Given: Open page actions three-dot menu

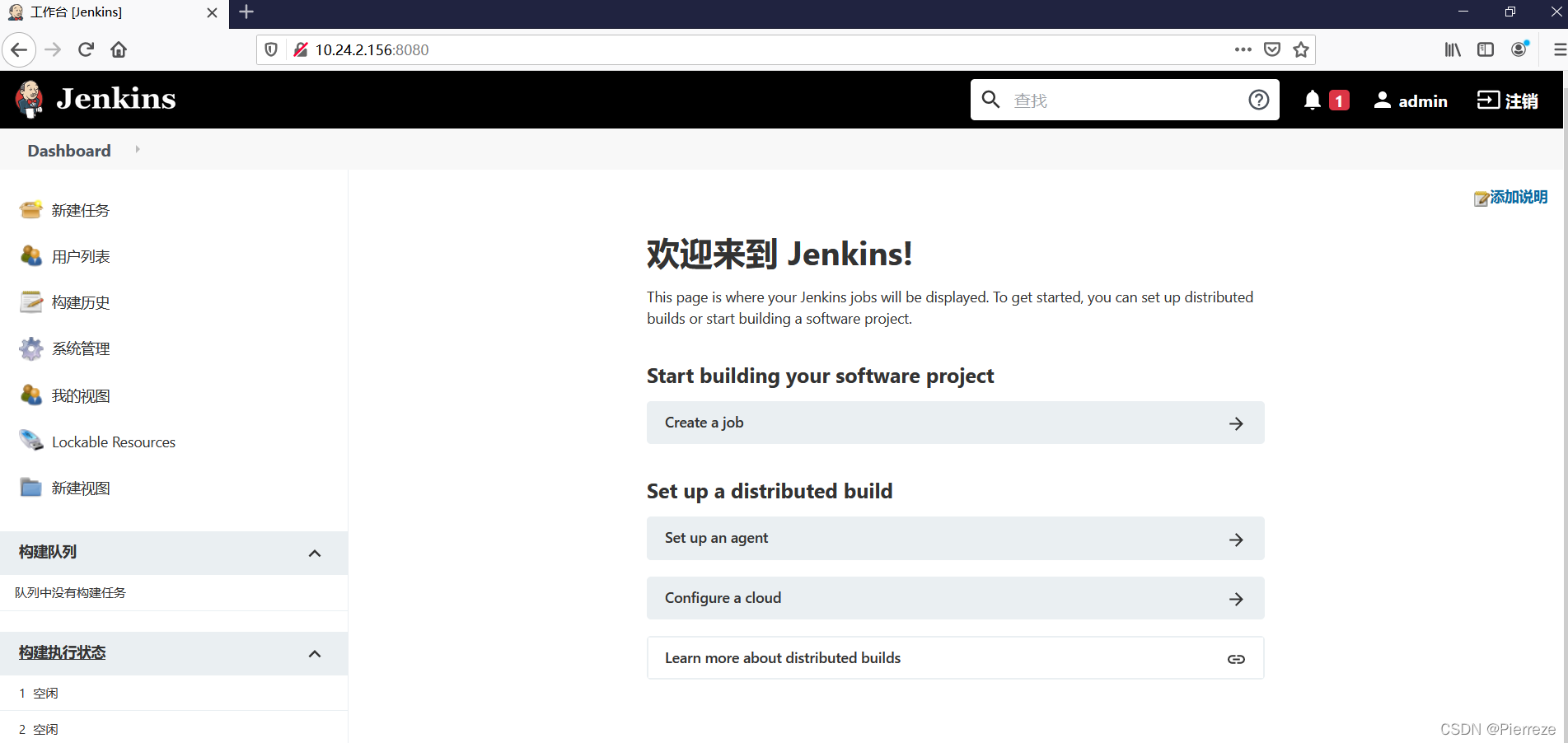Looking at the screenshot, I should click(x=1243, y=49).
